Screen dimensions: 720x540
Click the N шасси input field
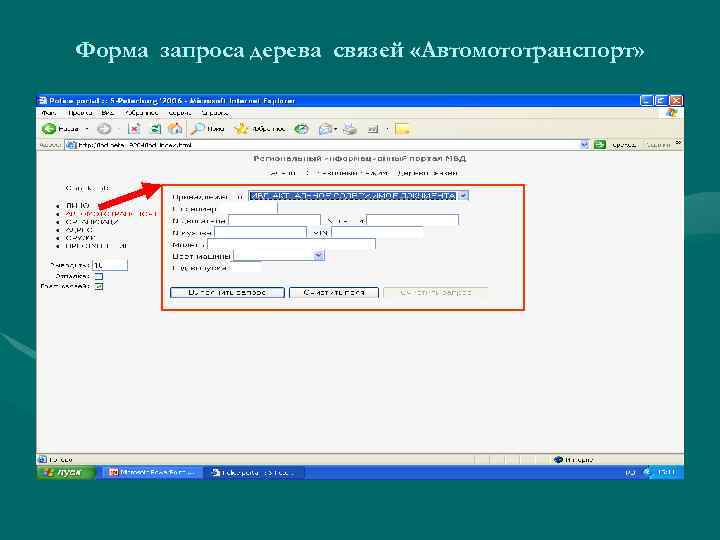click(412, 220)
